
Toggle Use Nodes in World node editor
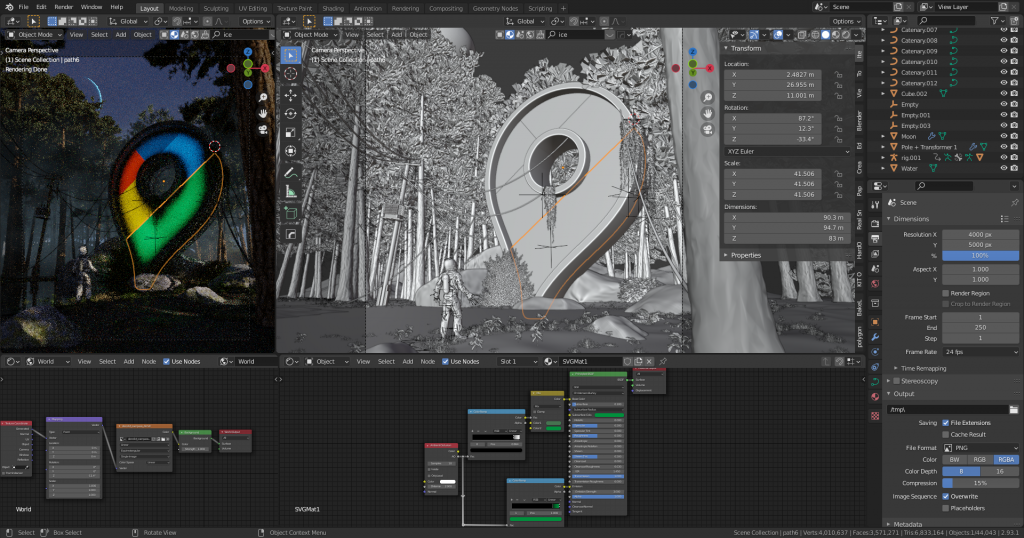click(166, 361)
